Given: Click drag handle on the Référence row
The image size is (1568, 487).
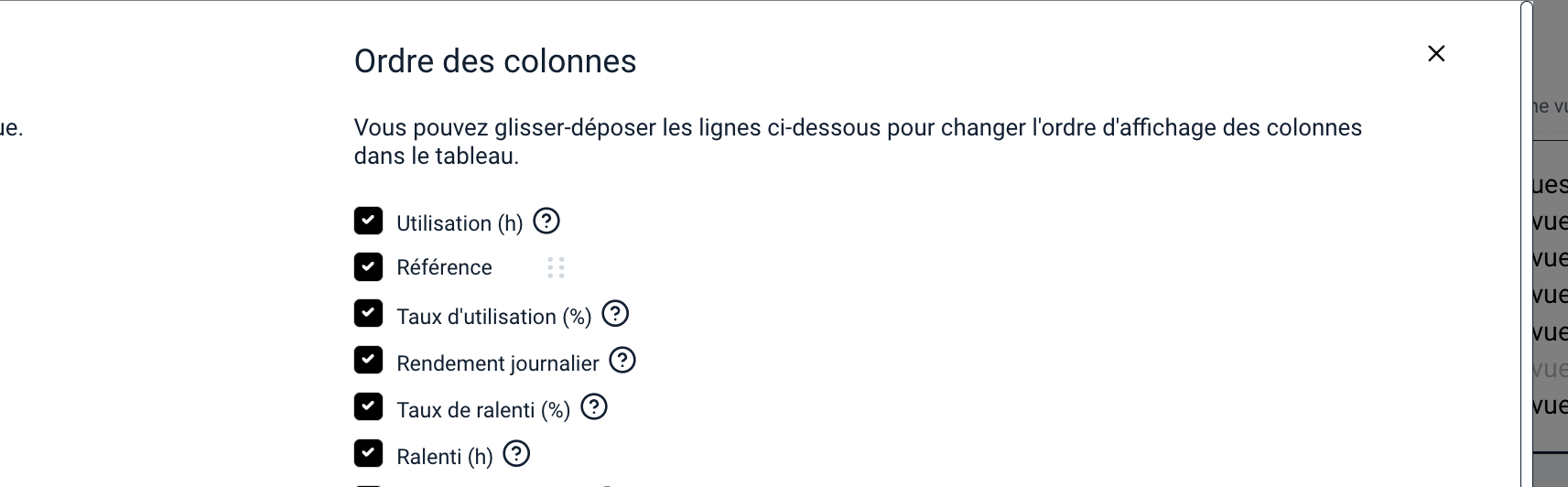Looking at the screenshot, I should click(556, 267).
